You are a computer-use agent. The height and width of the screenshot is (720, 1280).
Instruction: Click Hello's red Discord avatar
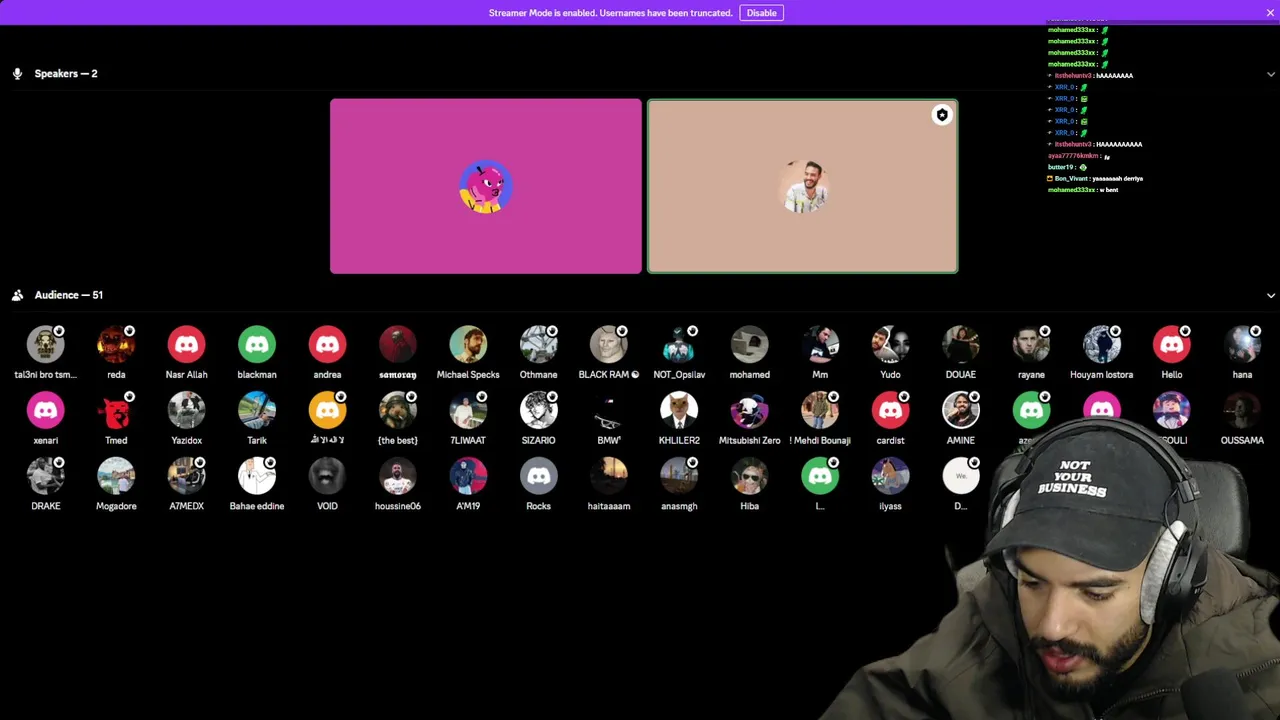tap(1171, 345)
